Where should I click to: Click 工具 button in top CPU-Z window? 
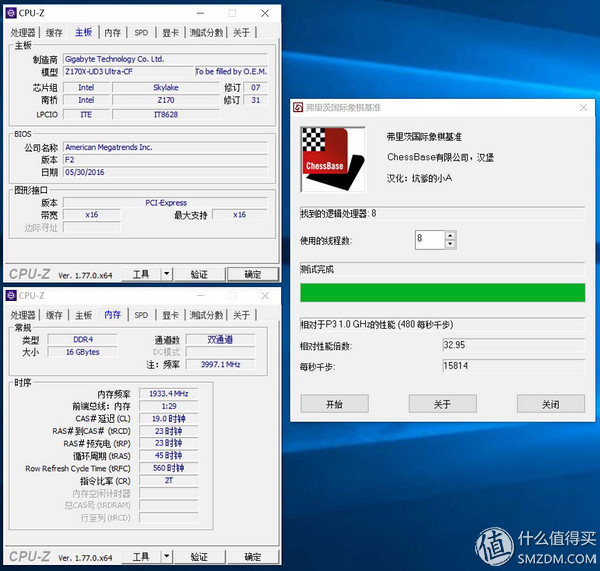[141, 274]
